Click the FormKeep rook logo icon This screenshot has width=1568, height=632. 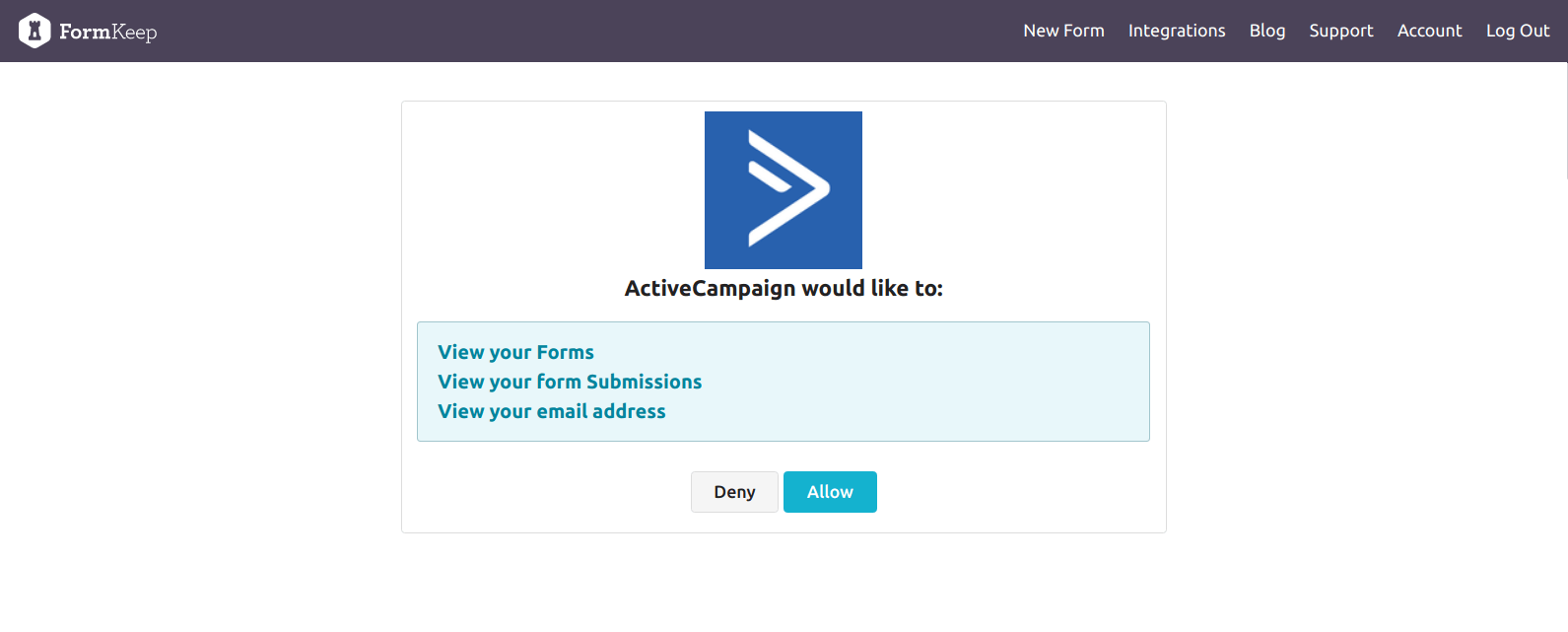click(34, 31)
